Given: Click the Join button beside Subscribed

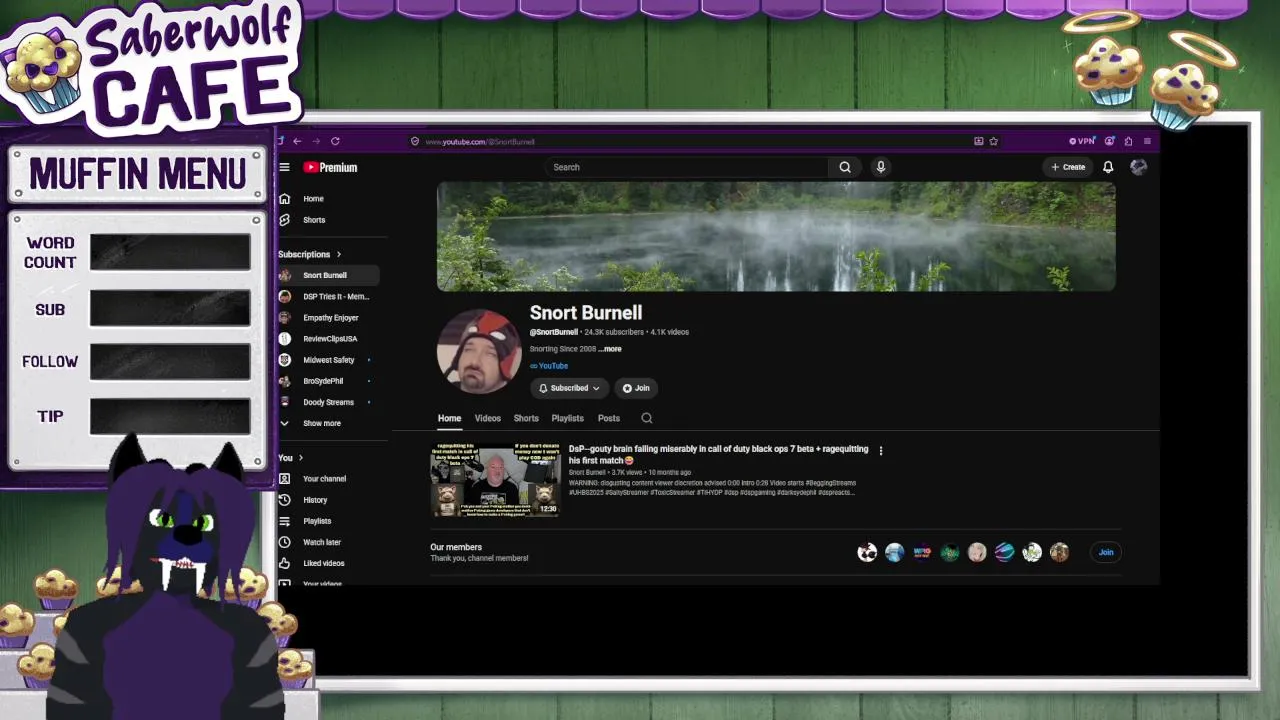Looking at the screenshot, I should (x=636, y=388).
